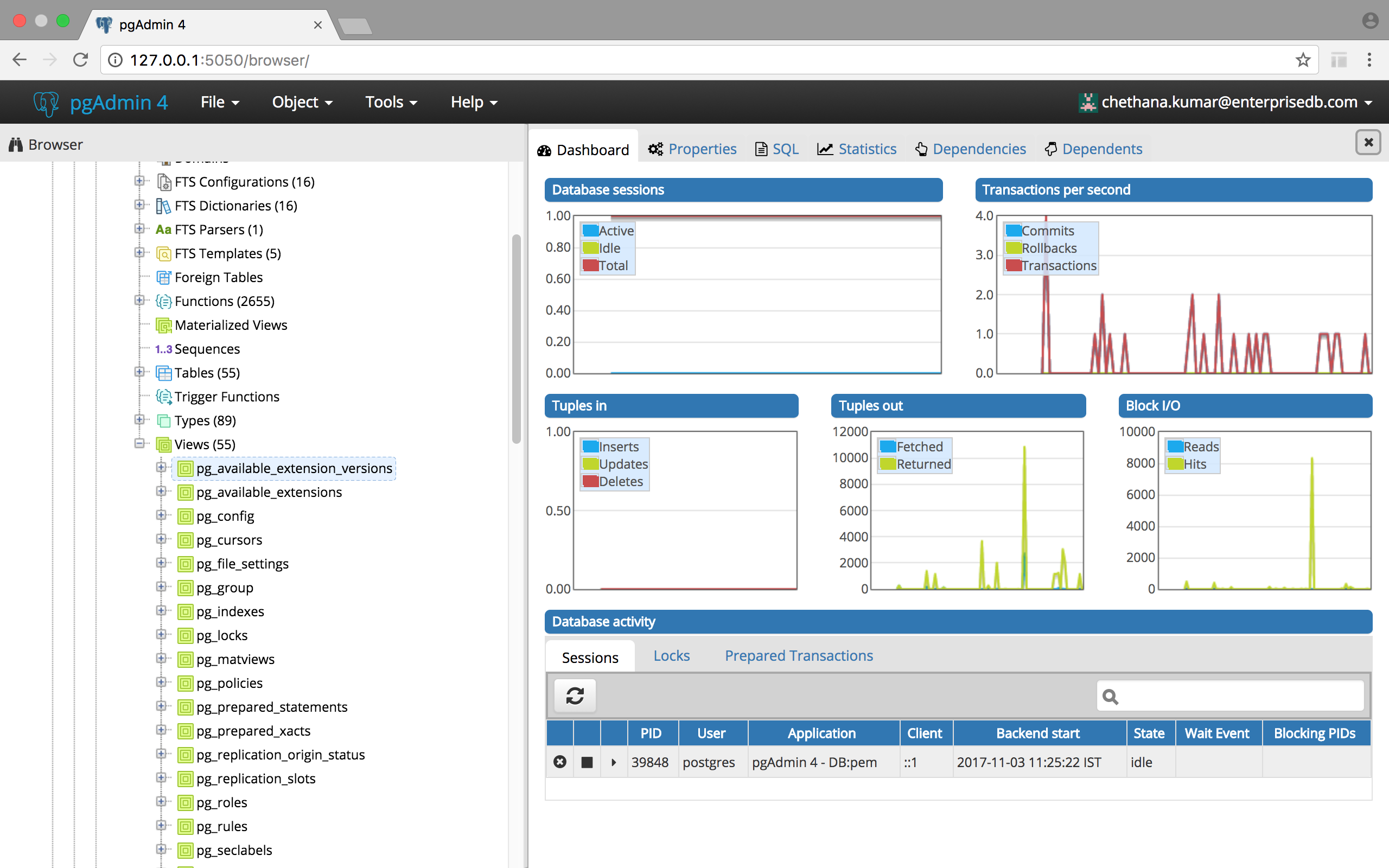Open the Locks activity tab

672,656
